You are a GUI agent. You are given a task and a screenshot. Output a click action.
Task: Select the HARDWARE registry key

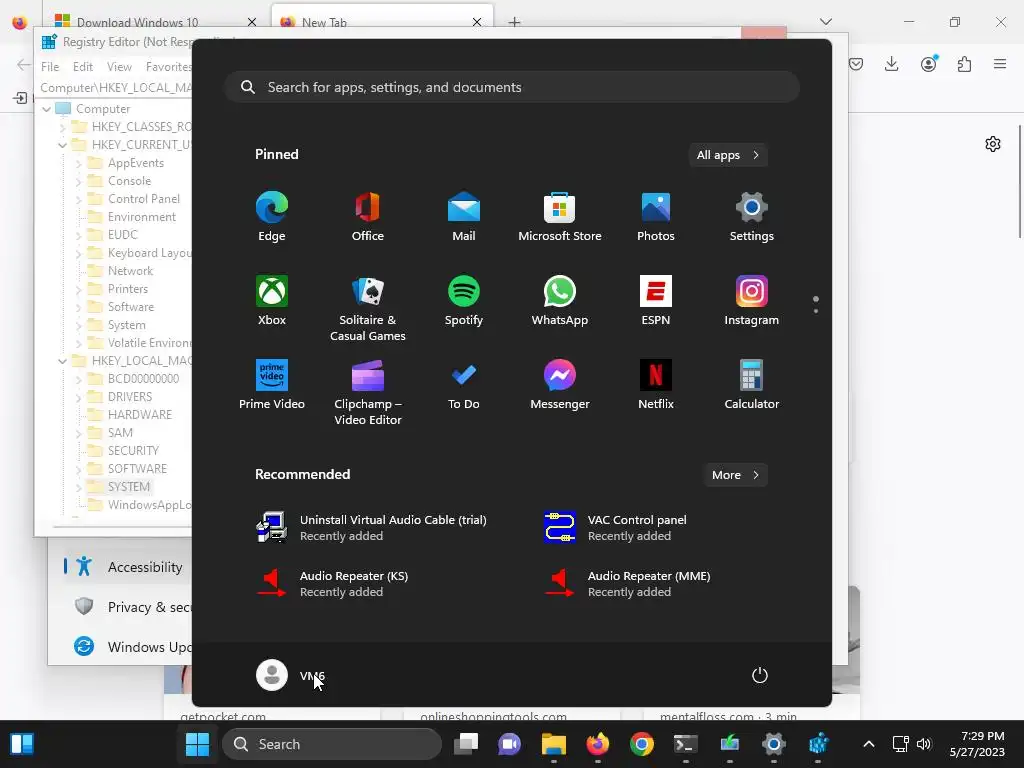(140, 415)
